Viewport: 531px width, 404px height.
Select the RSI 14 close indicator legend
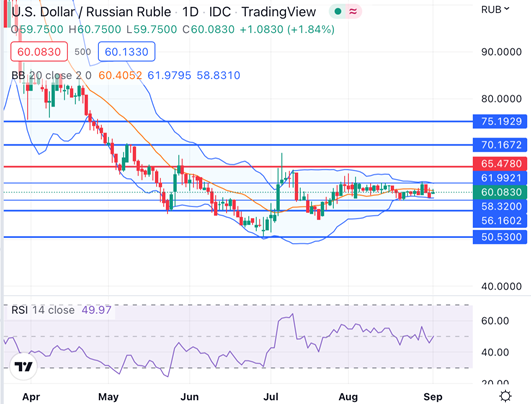43,310
